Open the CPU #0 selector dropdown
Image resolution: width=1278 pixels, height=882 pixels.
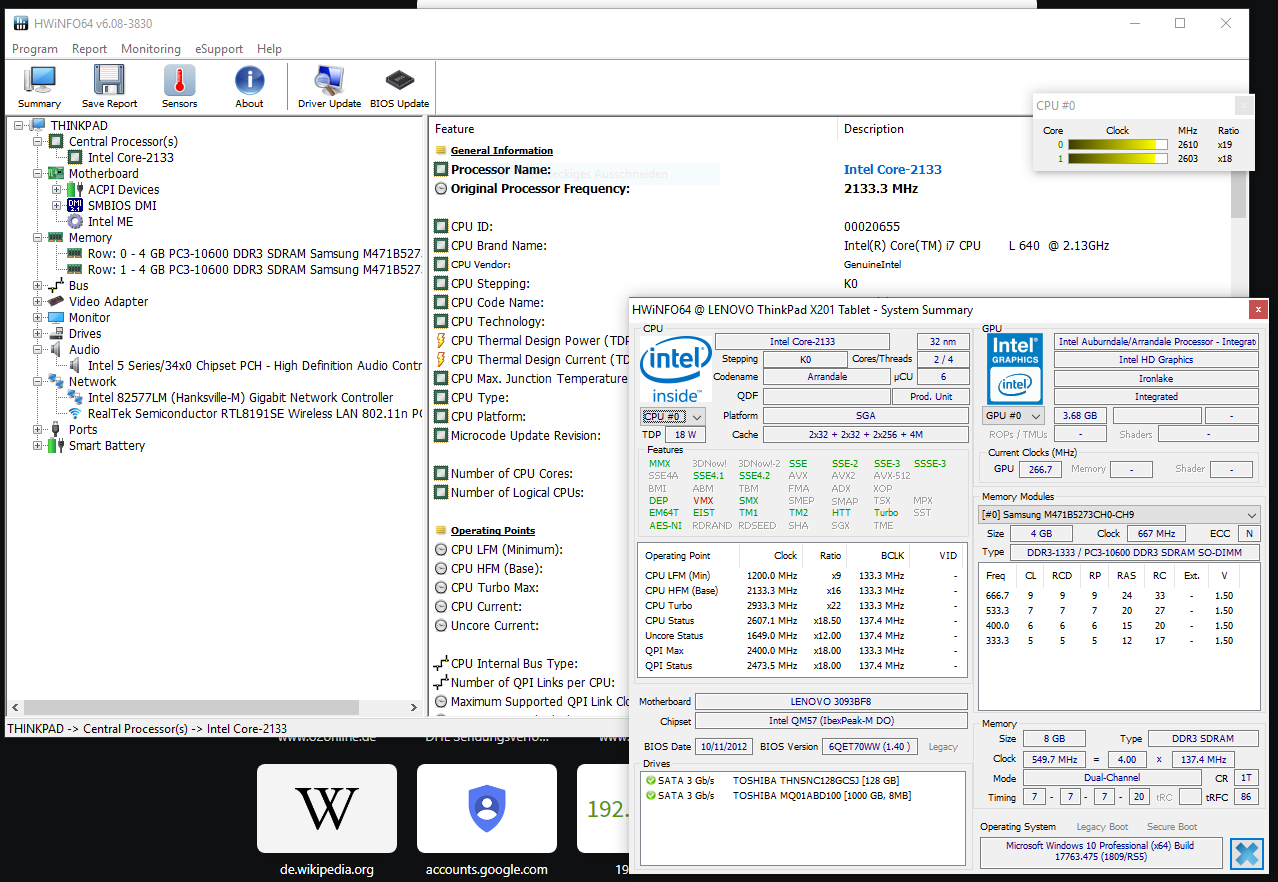(673, 416)
